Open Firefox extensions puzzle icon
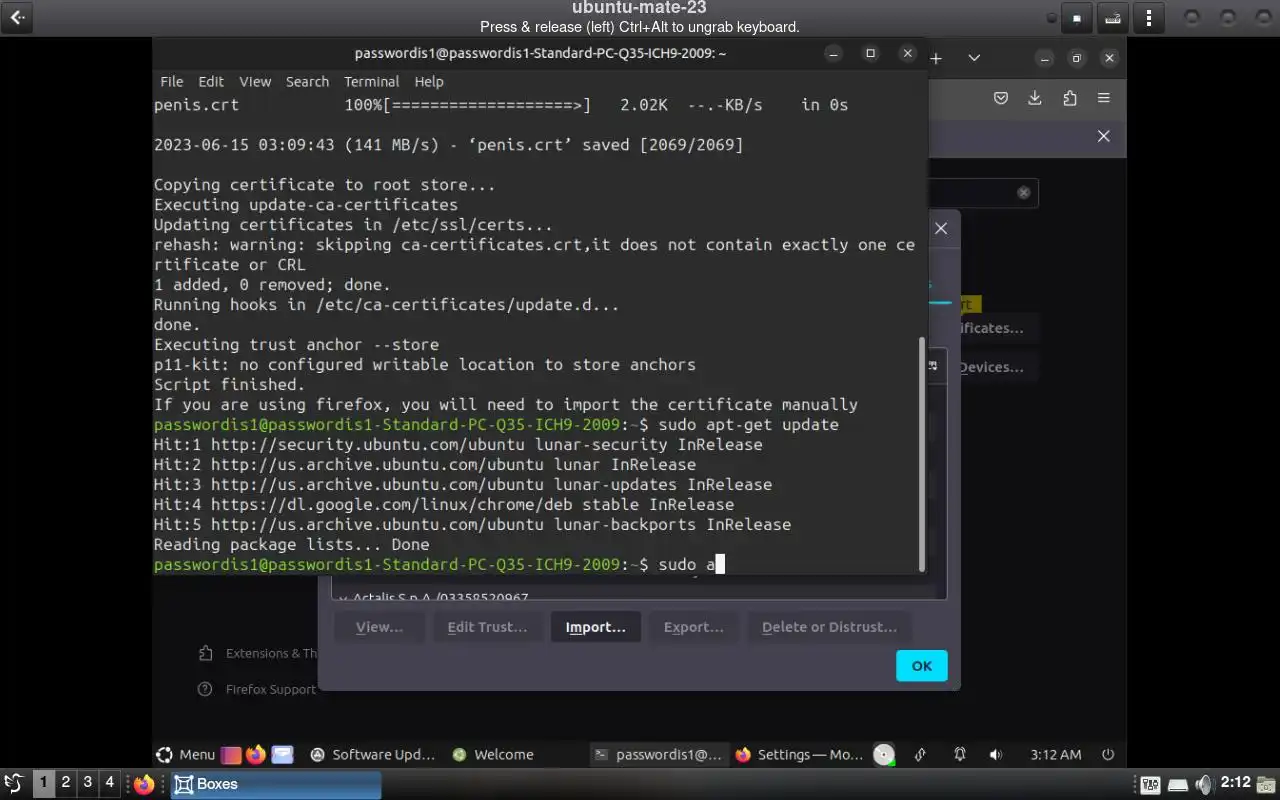The width and height of the screenshot is (1280, 800). [x=1070, y=97]
